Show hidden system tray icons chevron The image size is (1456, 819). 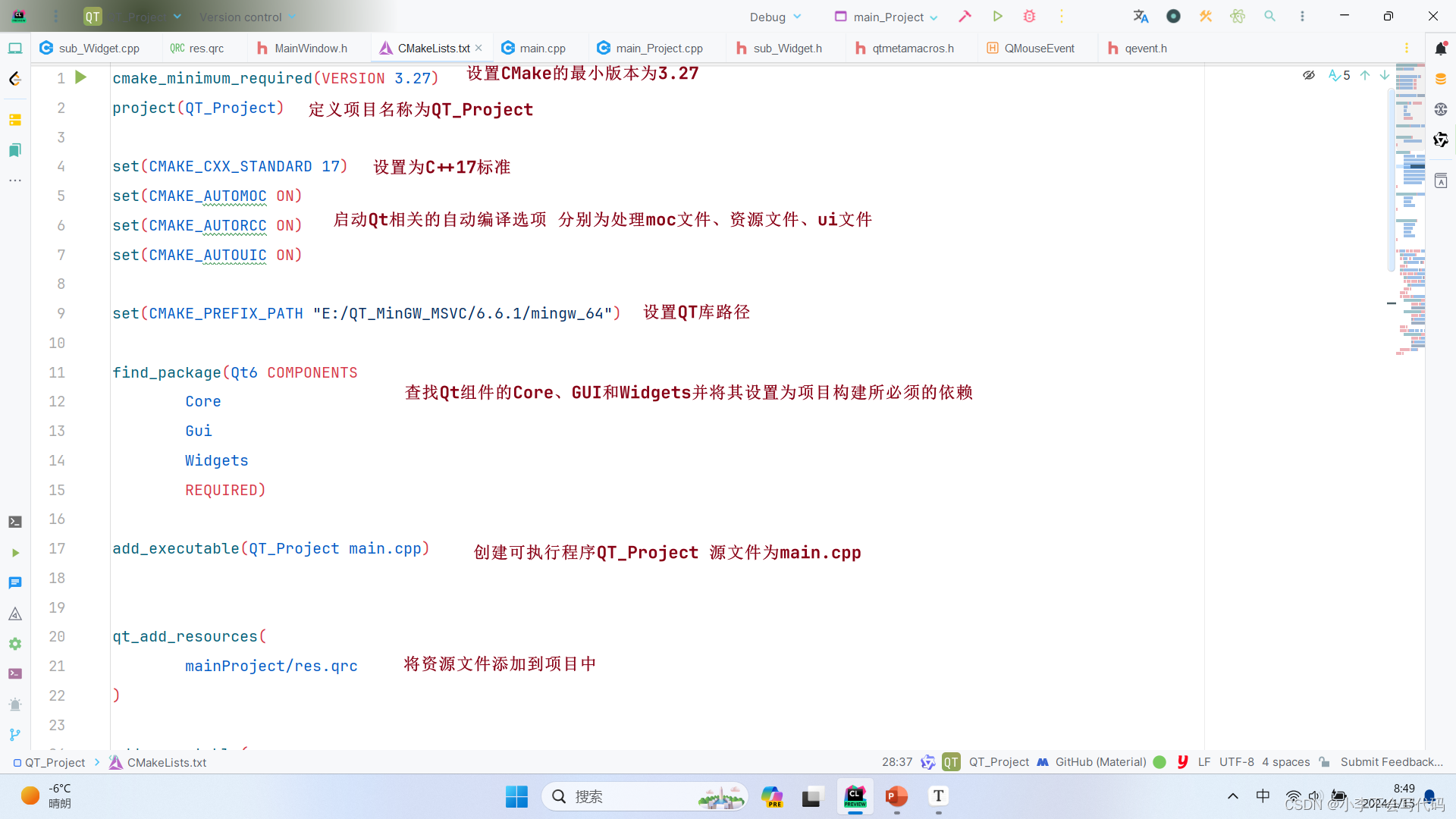1233,796
